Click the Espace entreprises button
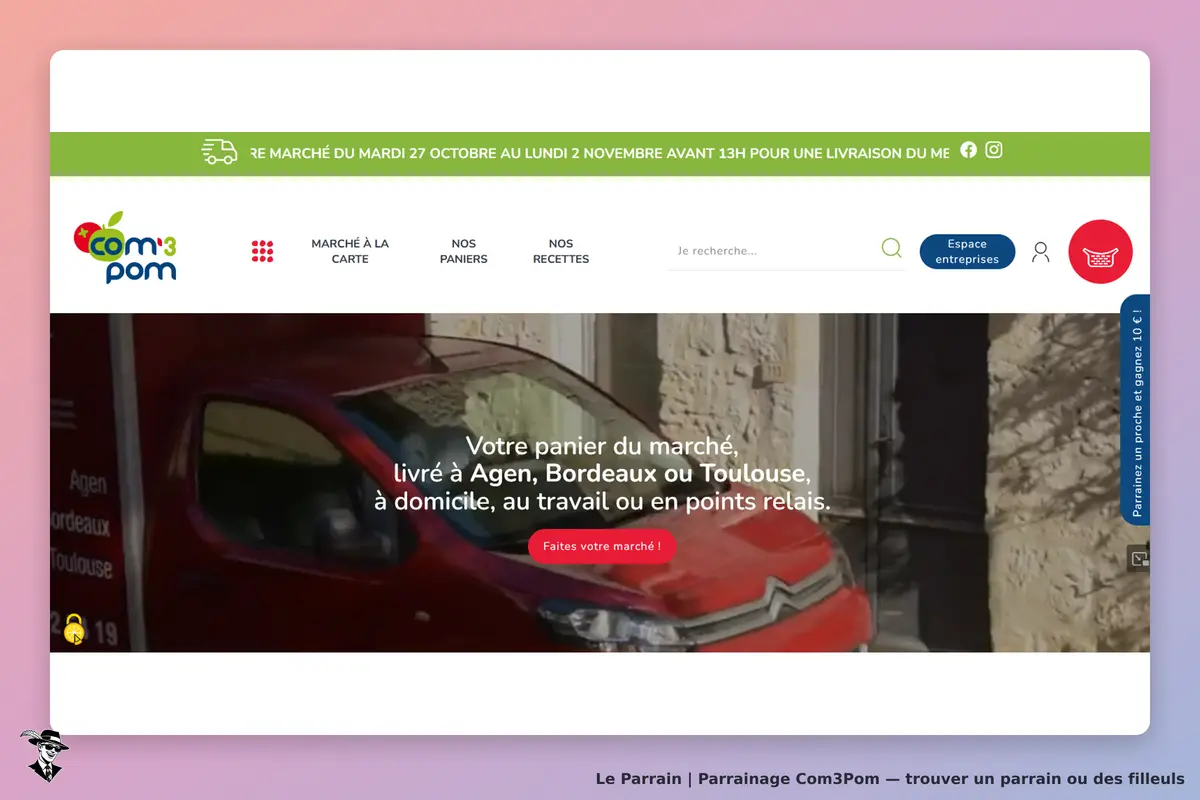 967,251
